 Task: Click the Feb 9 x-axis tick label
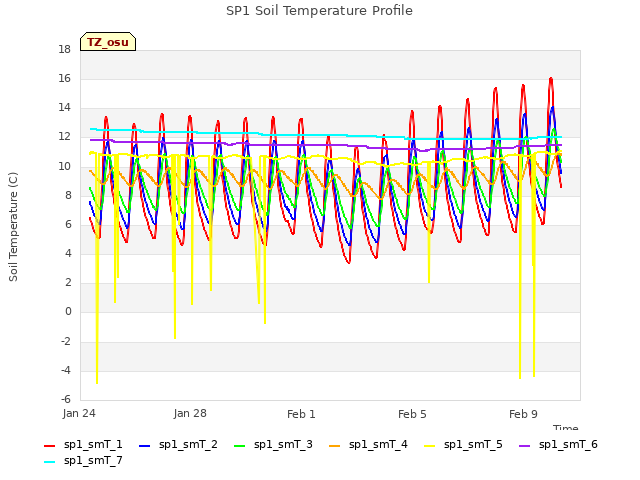523,414
